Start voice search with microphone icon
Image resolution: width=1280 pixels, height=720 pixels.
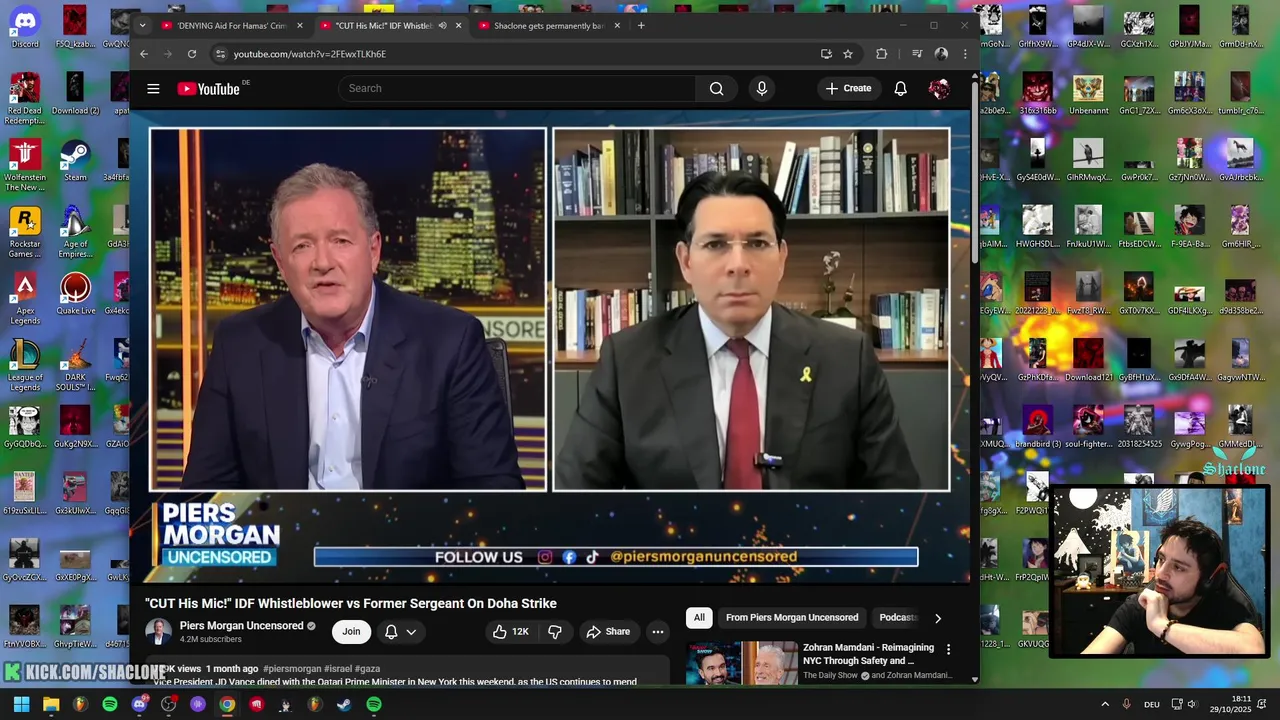click(762, 89)
